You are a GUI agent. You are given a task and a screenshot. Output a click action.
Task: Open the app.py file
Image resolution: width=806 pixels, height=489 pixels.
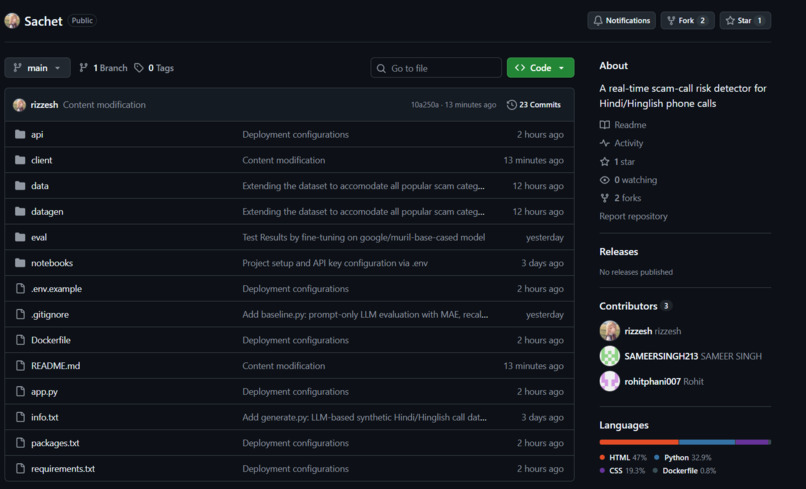coord(44,391)
